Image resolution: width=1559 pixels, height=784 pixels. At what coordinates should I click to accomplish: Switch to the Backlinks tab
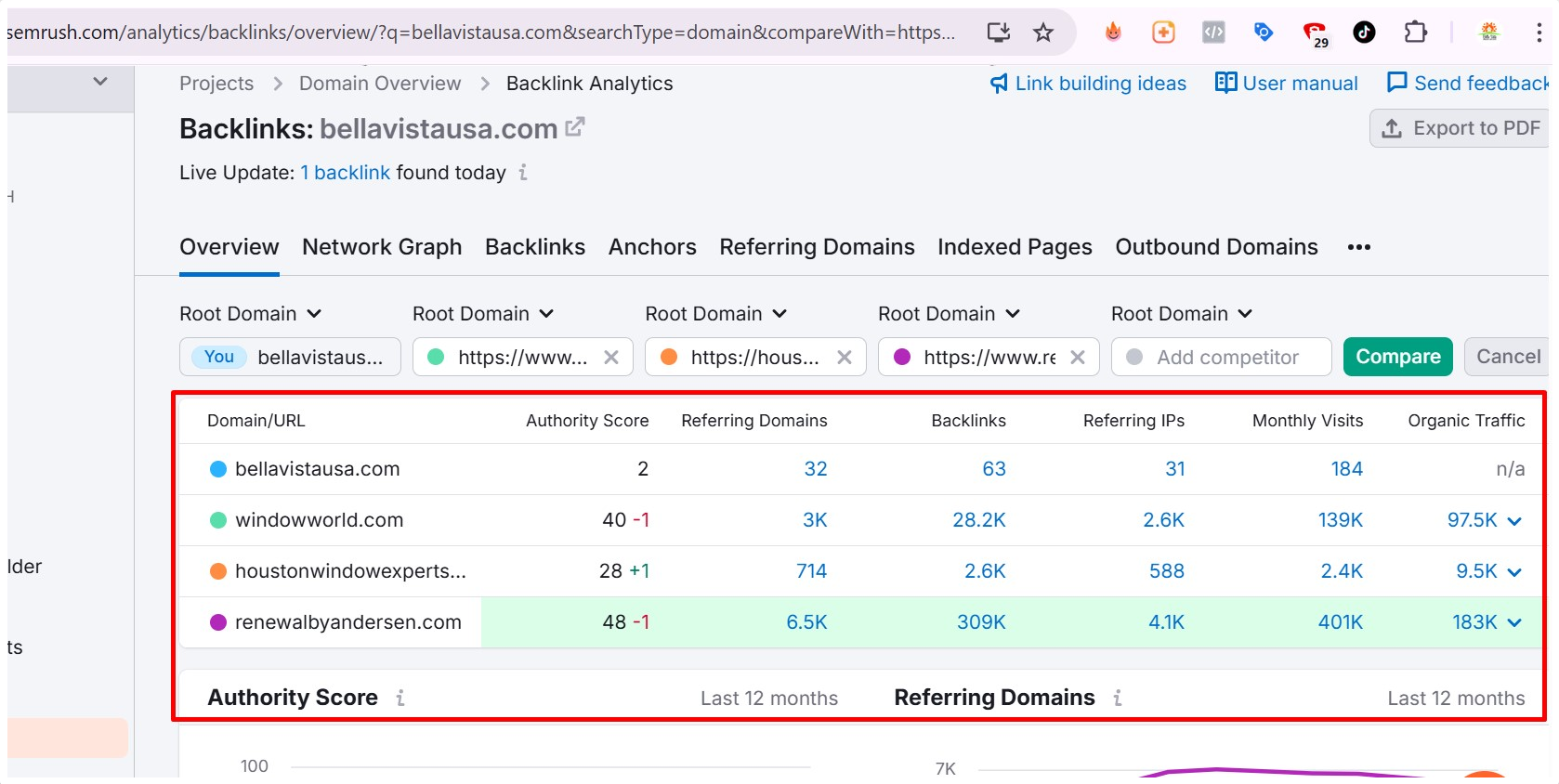click(x=535, y=247)
